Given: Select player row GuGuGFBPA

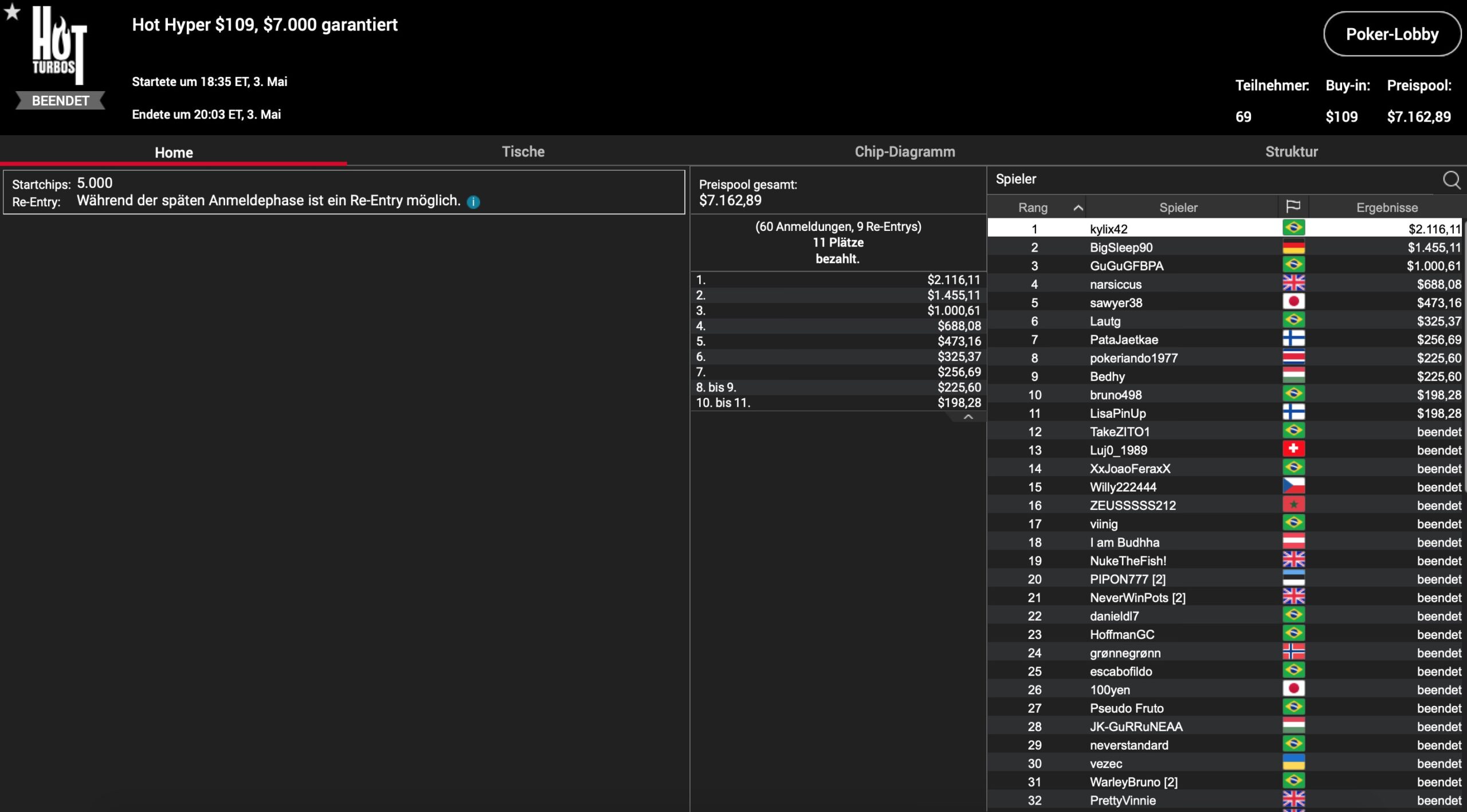Looking at the screenshot, I should (1126, 266).
